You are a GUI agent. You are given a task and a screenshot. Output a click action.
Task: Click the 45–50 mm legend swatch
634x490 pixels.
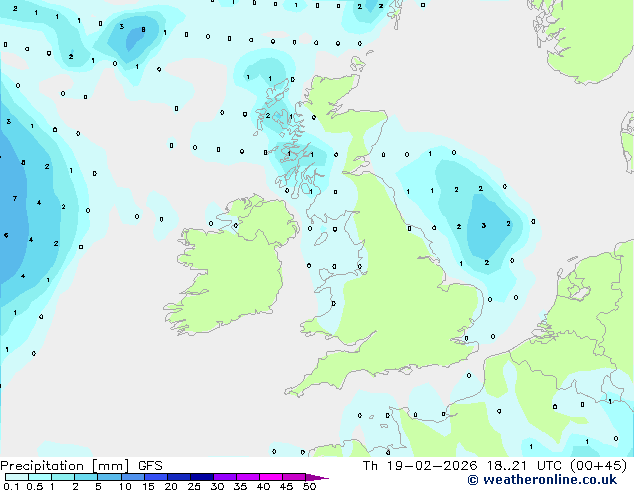tap(294, 477)
